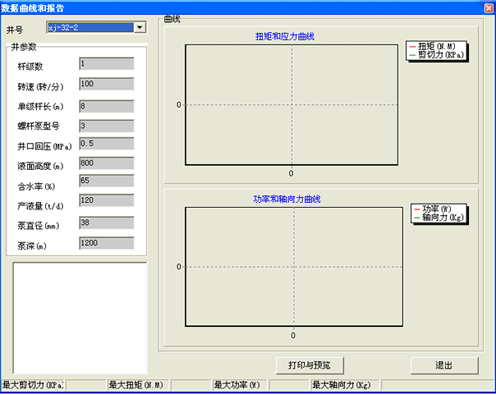The image size is (496, 395).
Task: Click the red 功率 (W) legend entry
Action: coord(432,209)
